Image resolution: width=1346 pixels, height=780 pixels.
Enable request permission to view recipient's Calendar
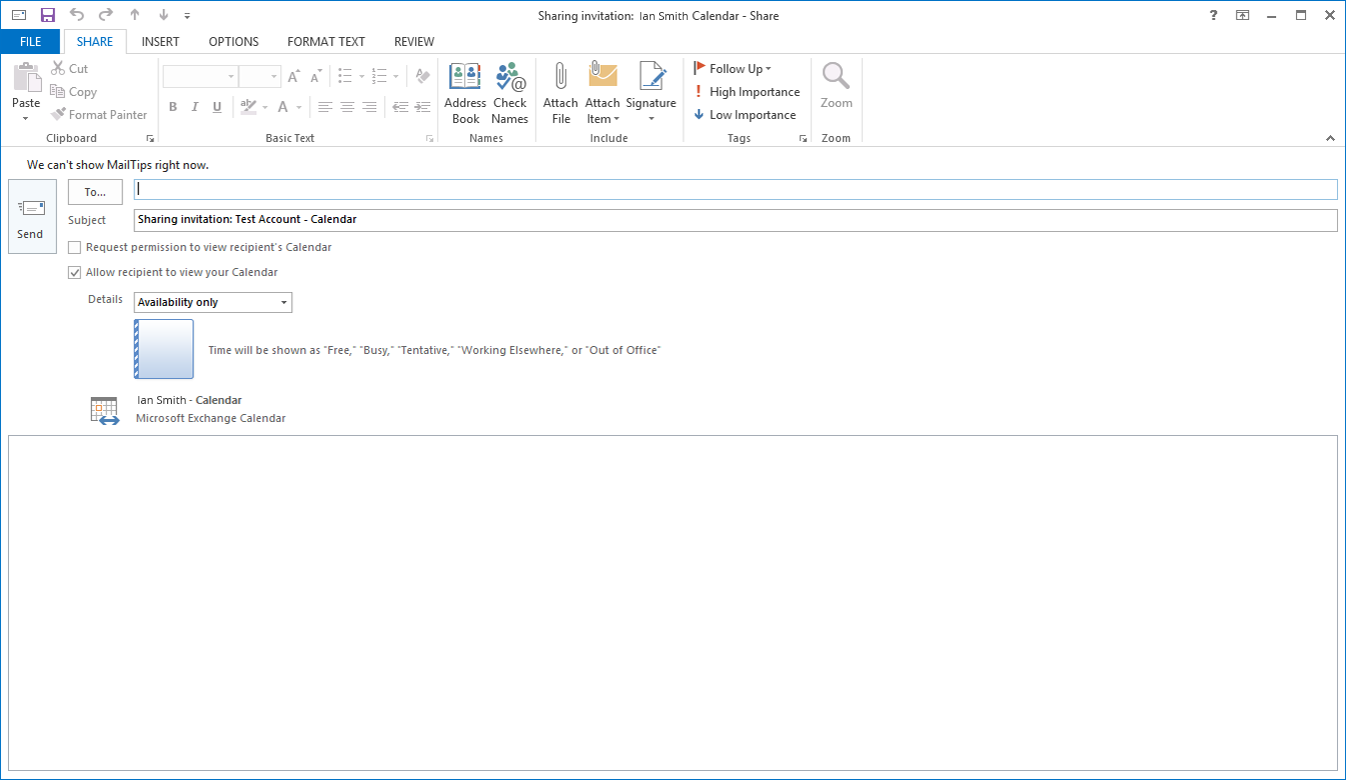(x=75, y=247)
